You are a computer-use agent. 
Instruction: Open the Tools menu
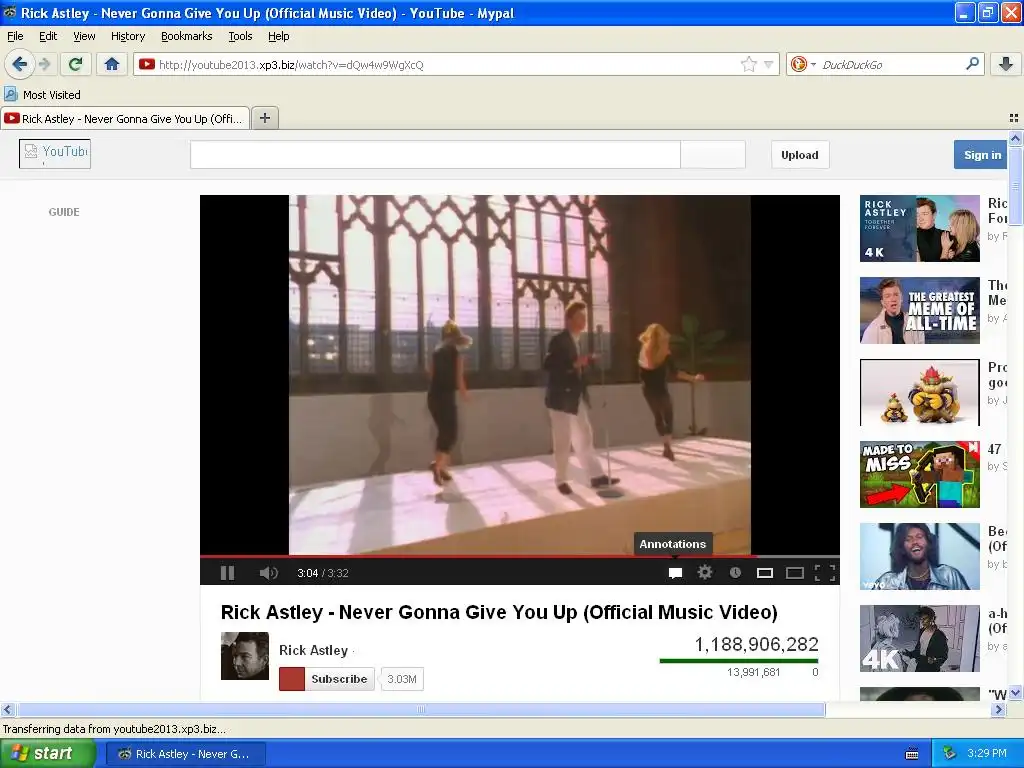[x=240, y=36]
